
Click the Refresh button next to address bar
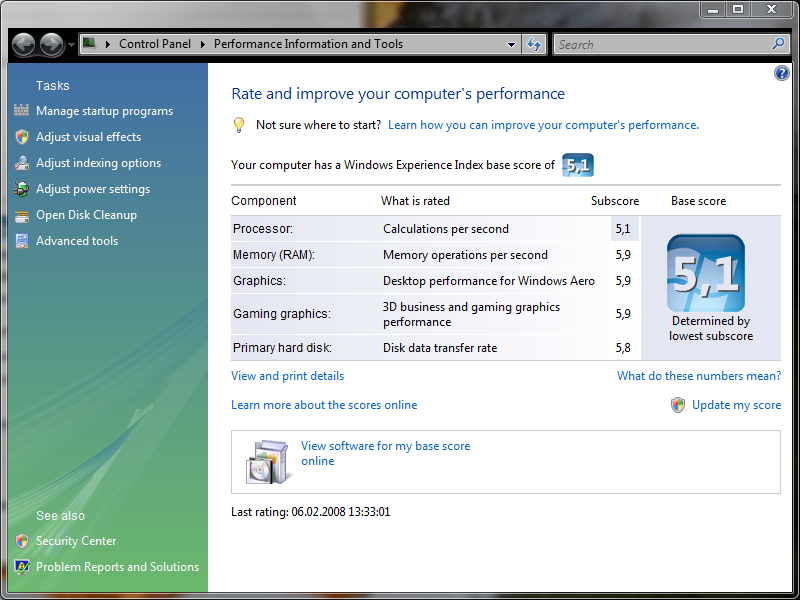pyautogui.click(x=534, y=44)
